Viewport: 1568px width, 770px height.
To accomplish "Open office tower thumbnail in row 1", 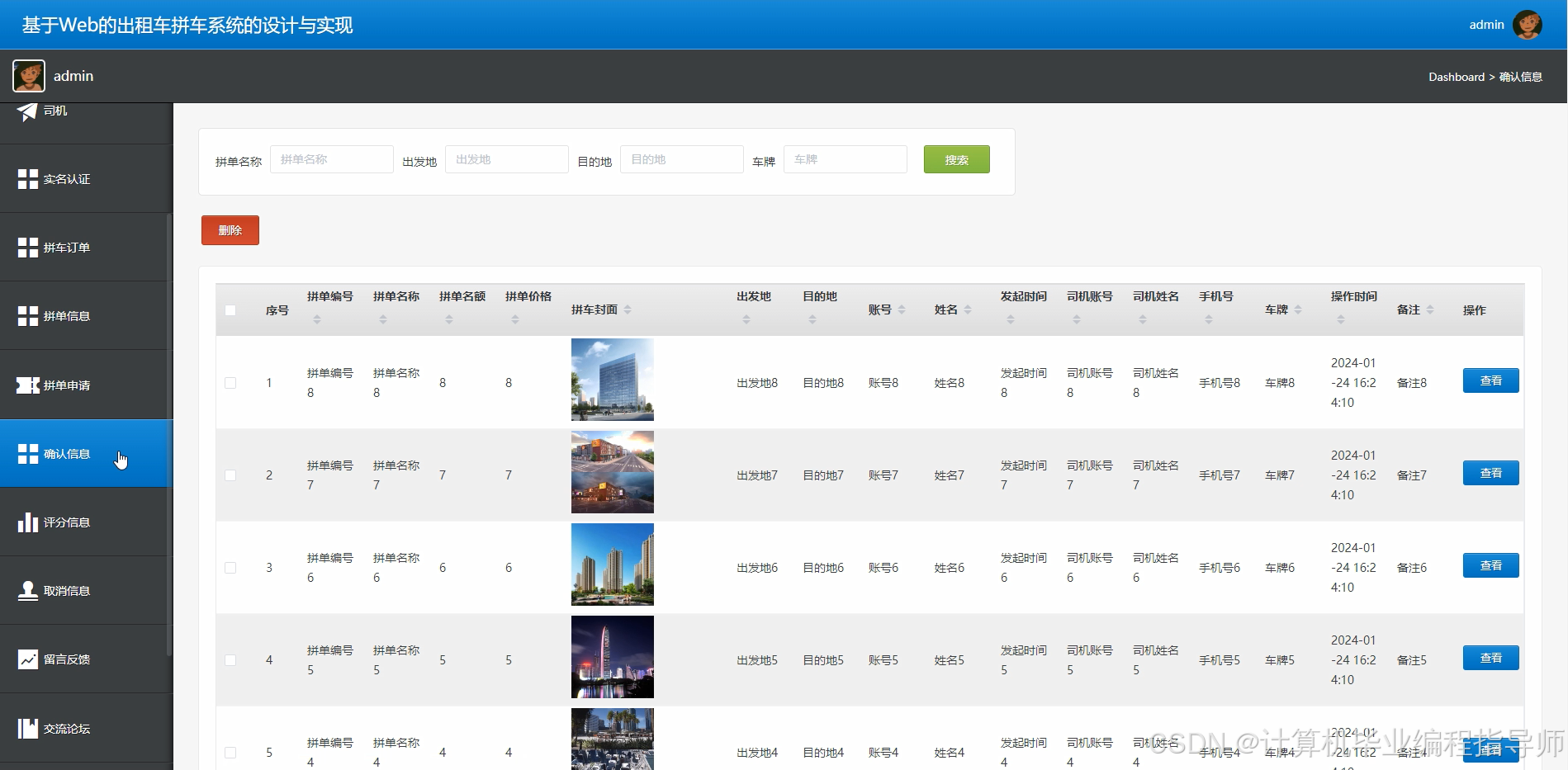I will click(613, 380).
